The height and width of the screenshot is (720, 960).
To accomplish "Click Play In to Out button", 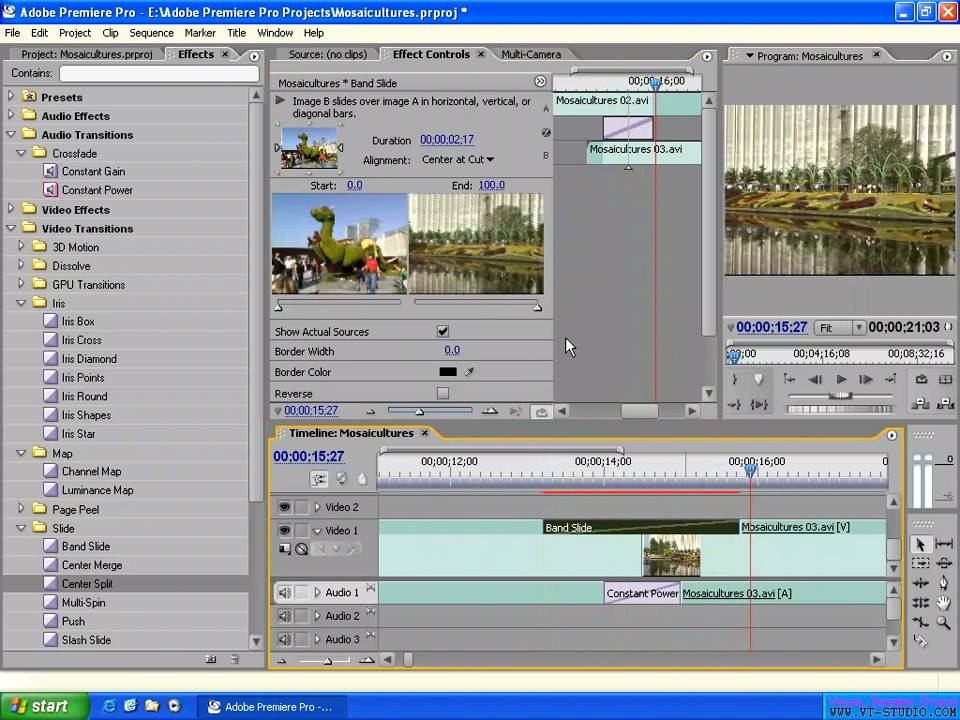I will click(759, 404).
